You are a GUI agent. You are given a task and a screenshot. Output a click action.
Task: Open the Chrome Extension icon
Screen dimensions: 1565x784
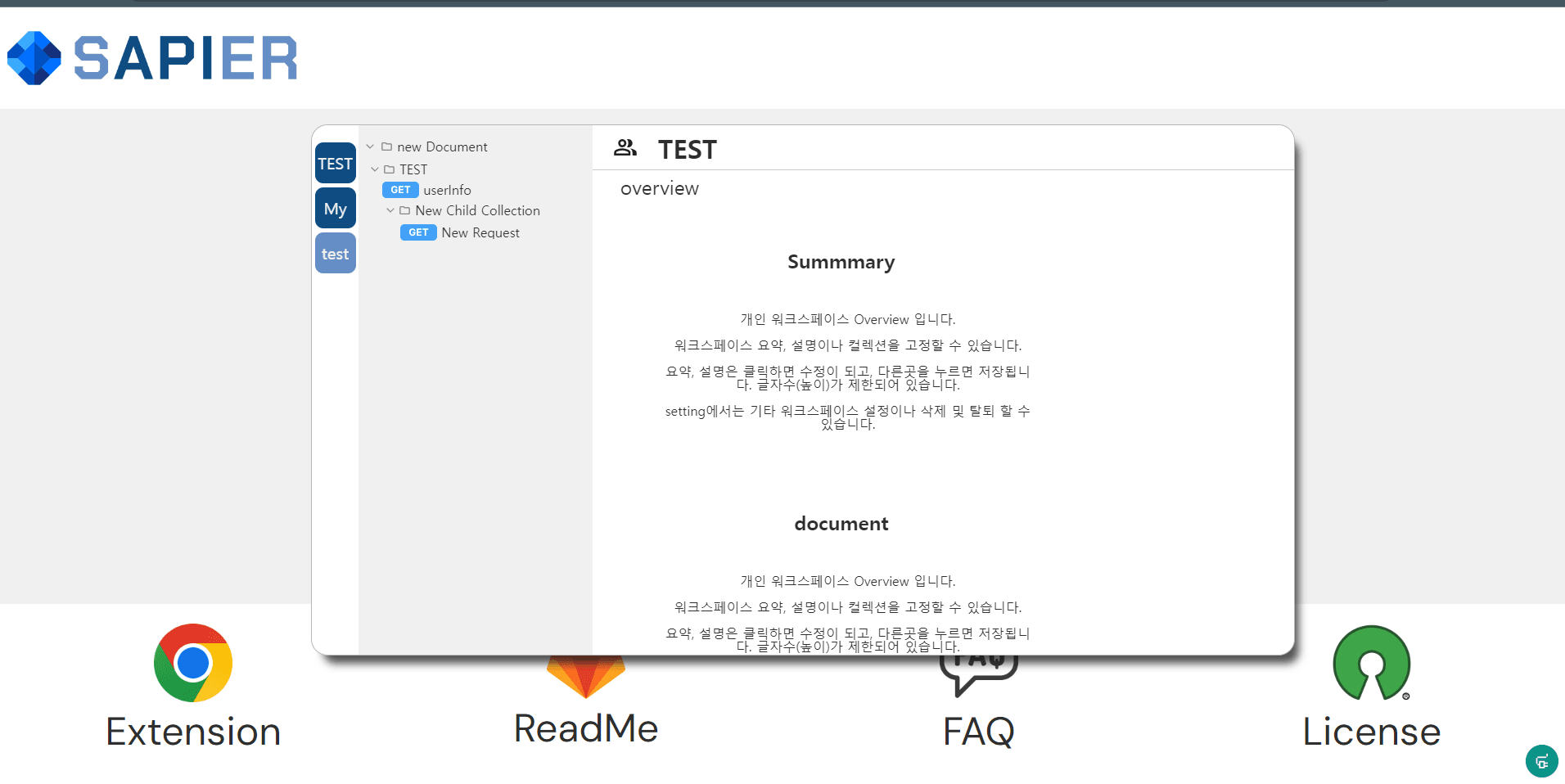point(193,663)
